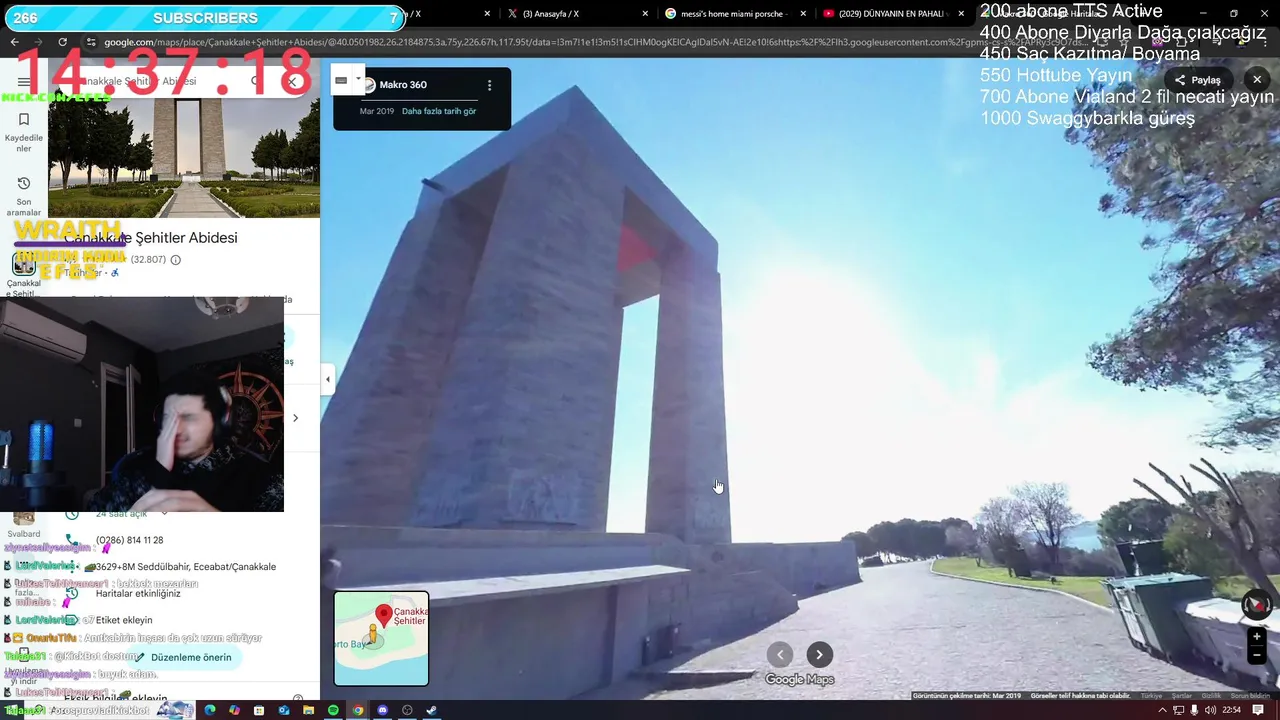This screenshot has width=1280, height=720.
Task: Collapse the side panel arrow
Action: point(327,379)
